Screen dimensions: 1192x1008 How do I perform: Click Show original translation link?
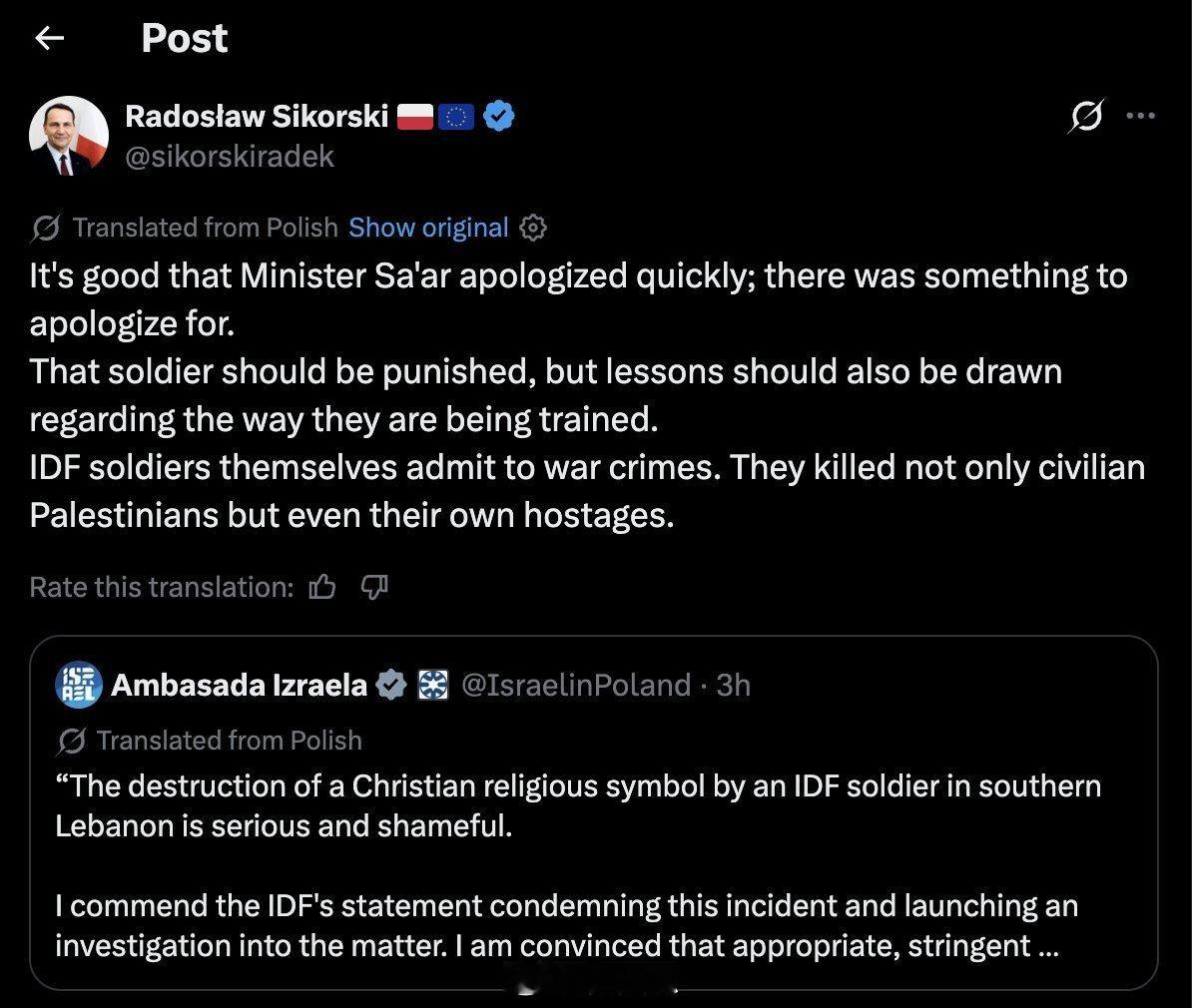[428, 228]
